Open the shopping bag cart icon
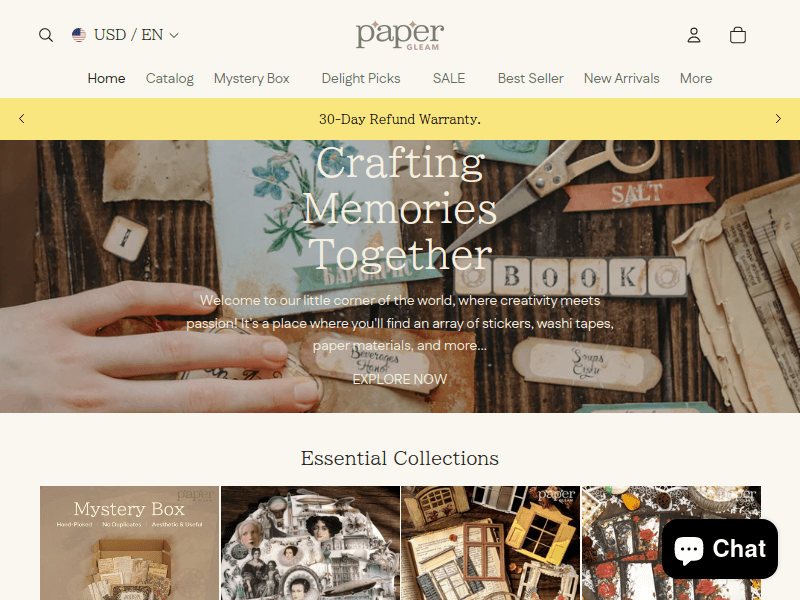Viewport: 800px width, 600px height. [738, 35]
